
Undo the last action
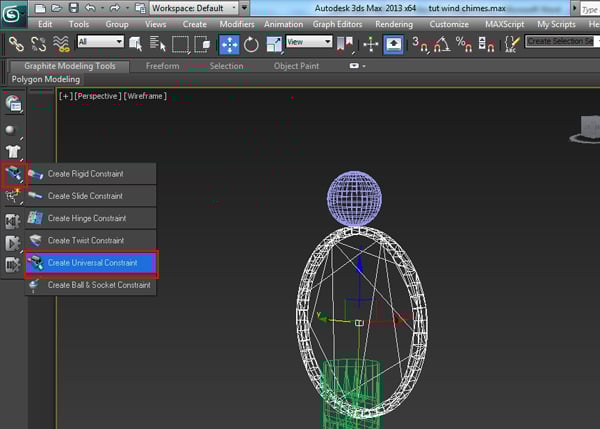click(90, 8)
